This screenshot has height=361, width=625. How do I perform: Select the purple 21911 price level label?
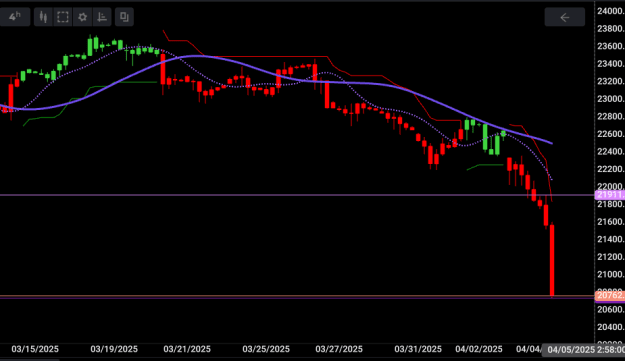pos(610,195)
